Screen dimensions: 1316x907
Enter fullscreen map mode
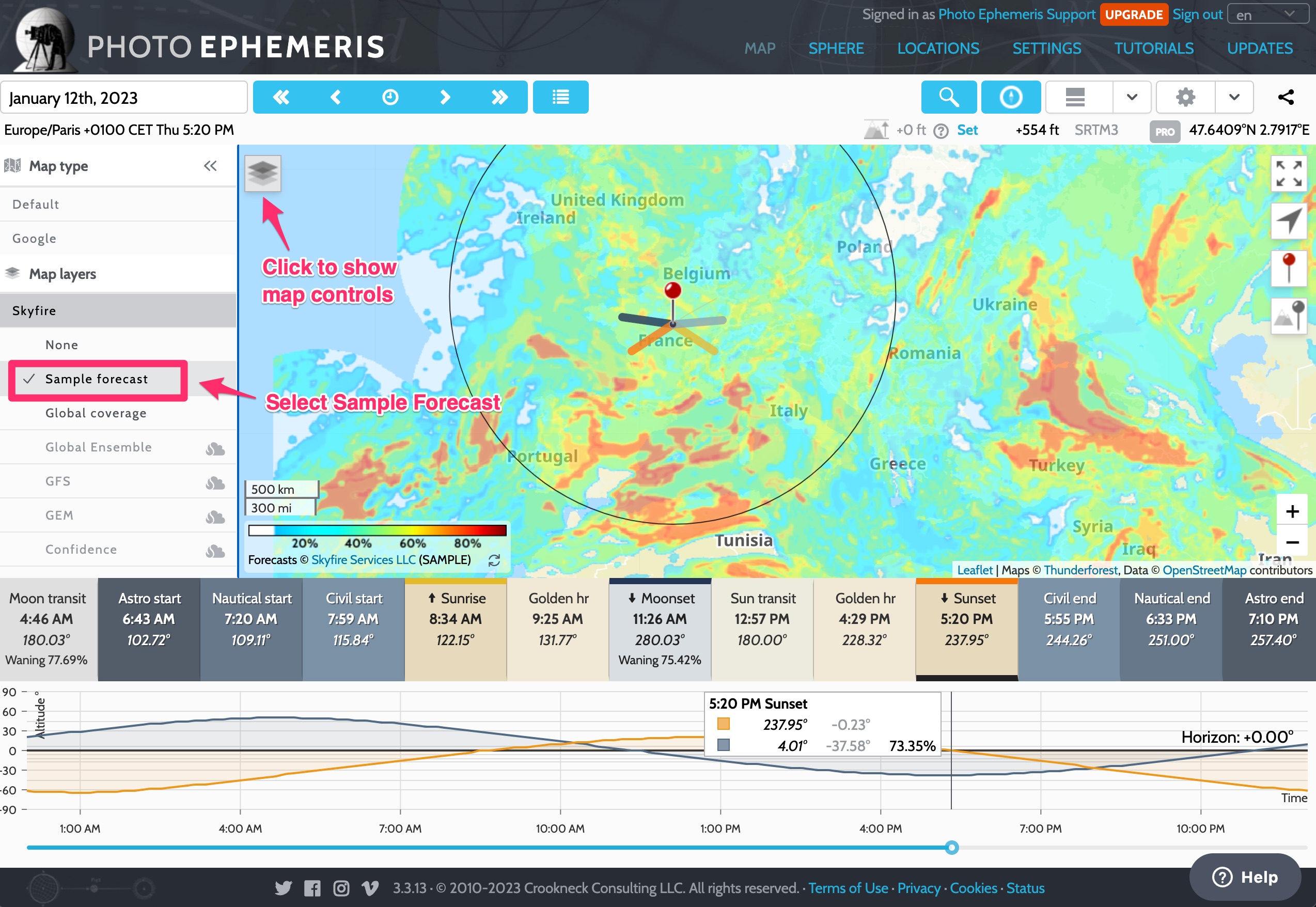(x=1288, y=174)
